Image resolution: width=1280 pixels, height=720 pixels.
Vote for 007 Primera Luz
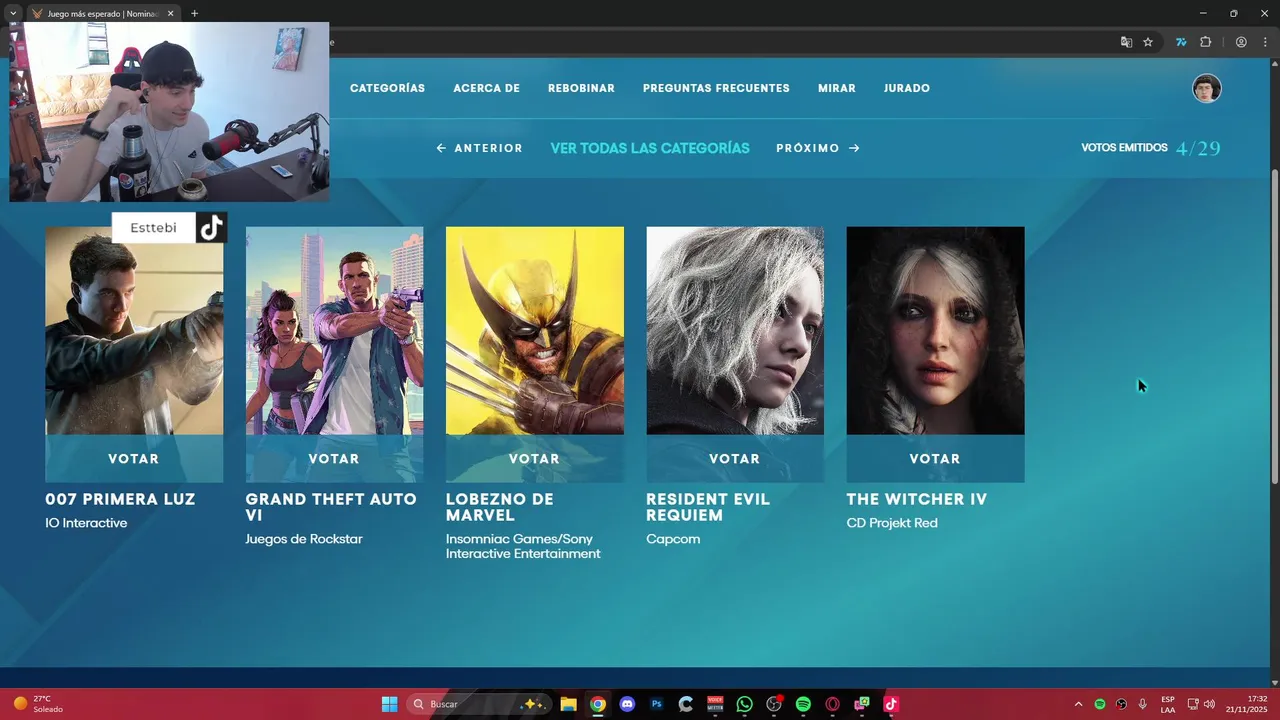pyautogui.click(x=134, y=459)
